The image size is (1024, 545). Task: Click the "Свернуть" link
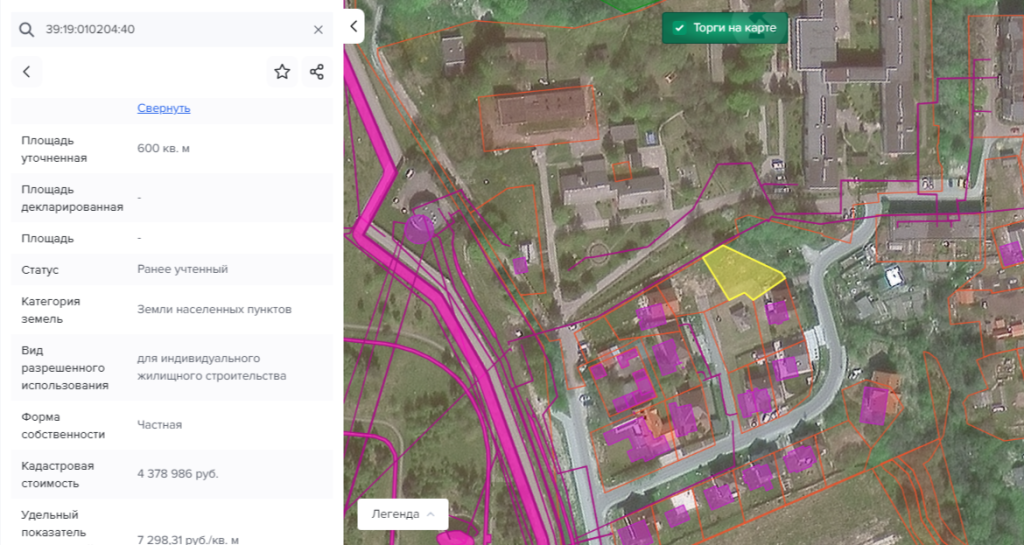coord(163,108)
